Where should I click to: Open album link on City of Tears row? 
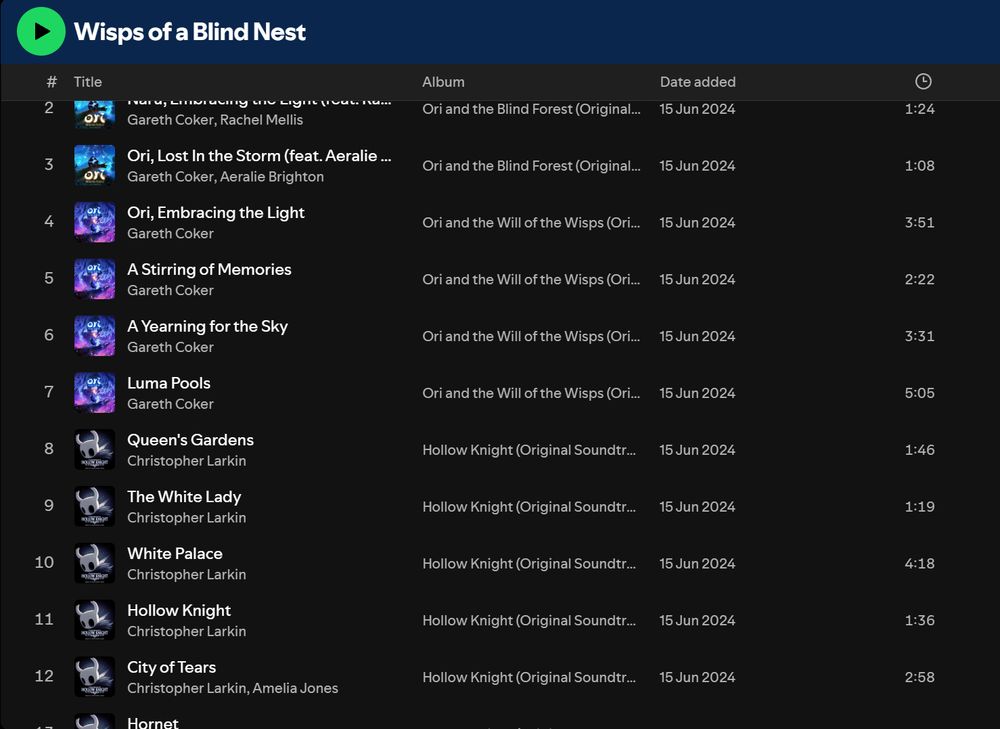pyautogui.click(x=529, y=677)
